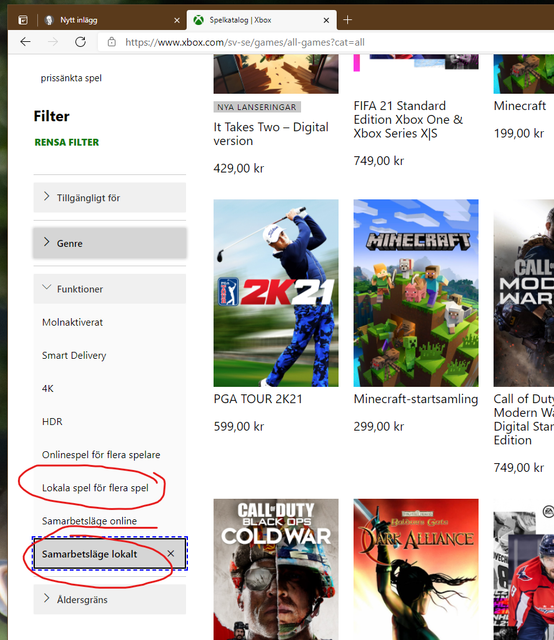Open a new tab with plus icon
The width and height of the screenshot is (554, 640).
[x=347, y=20]
